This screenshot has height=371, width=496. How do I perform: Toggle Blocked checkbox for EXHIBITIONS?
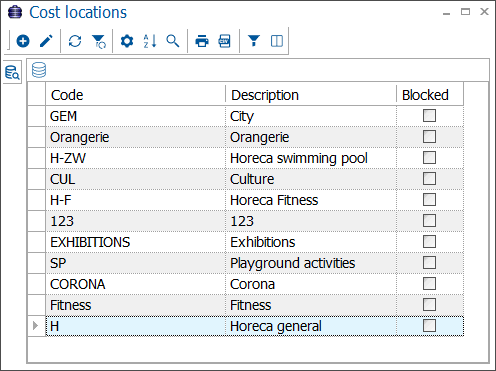(429, 242)
